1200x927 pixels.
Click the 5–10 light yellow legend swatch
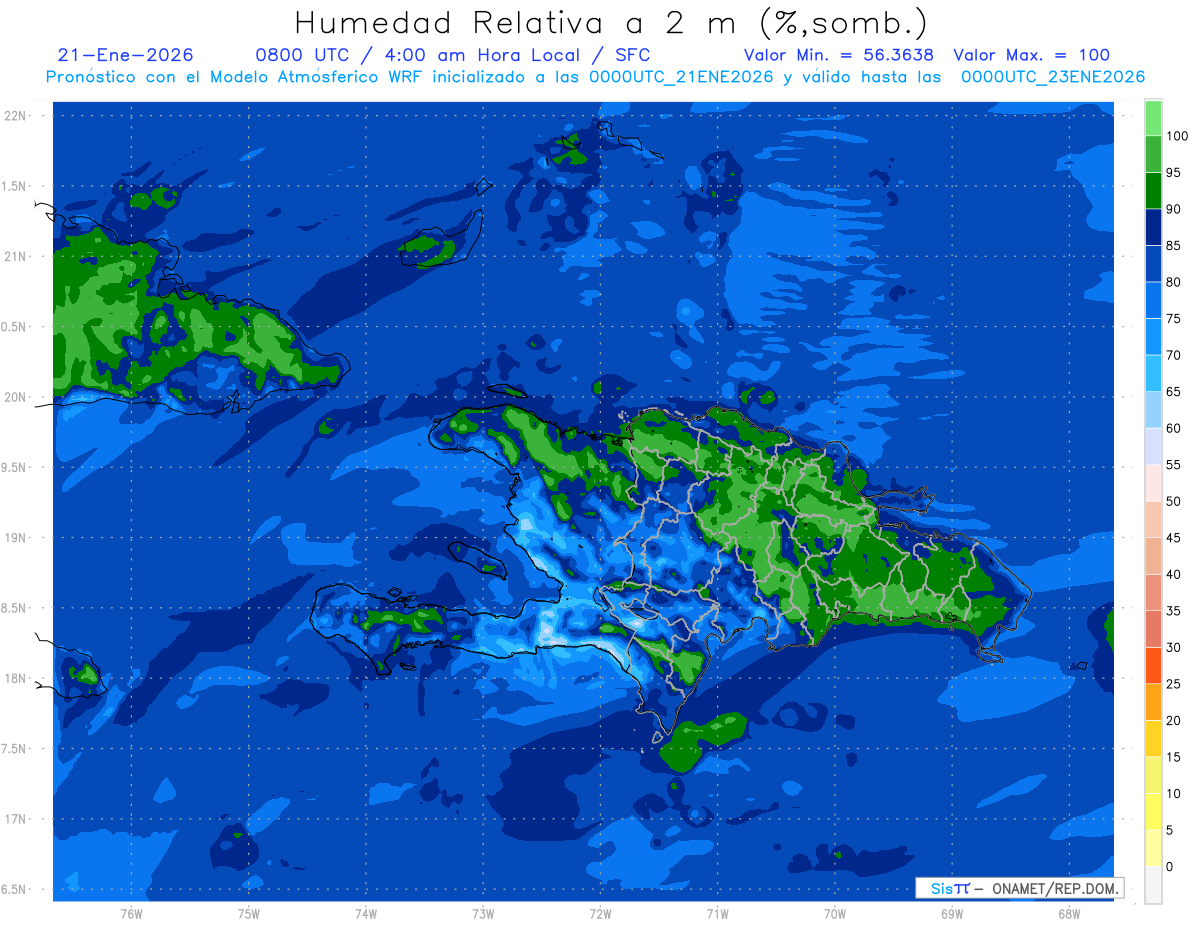(x=1153, y=811)
